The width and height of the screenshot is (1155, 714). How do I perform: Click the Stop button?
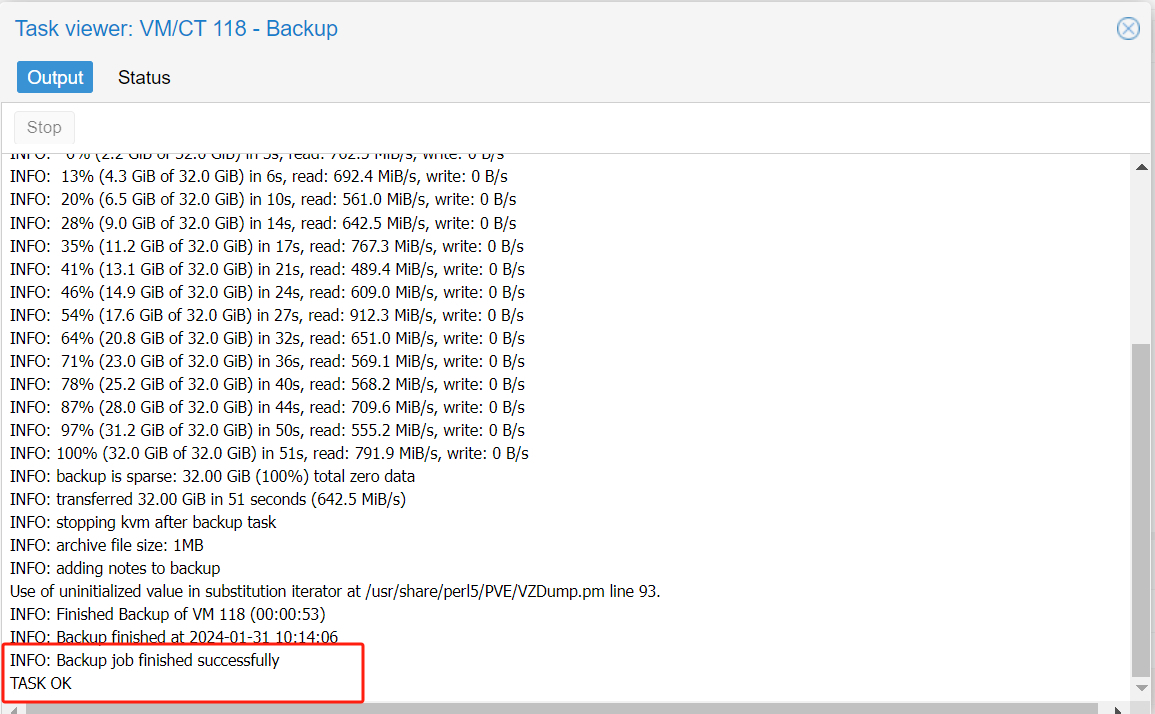click(44, 127)
